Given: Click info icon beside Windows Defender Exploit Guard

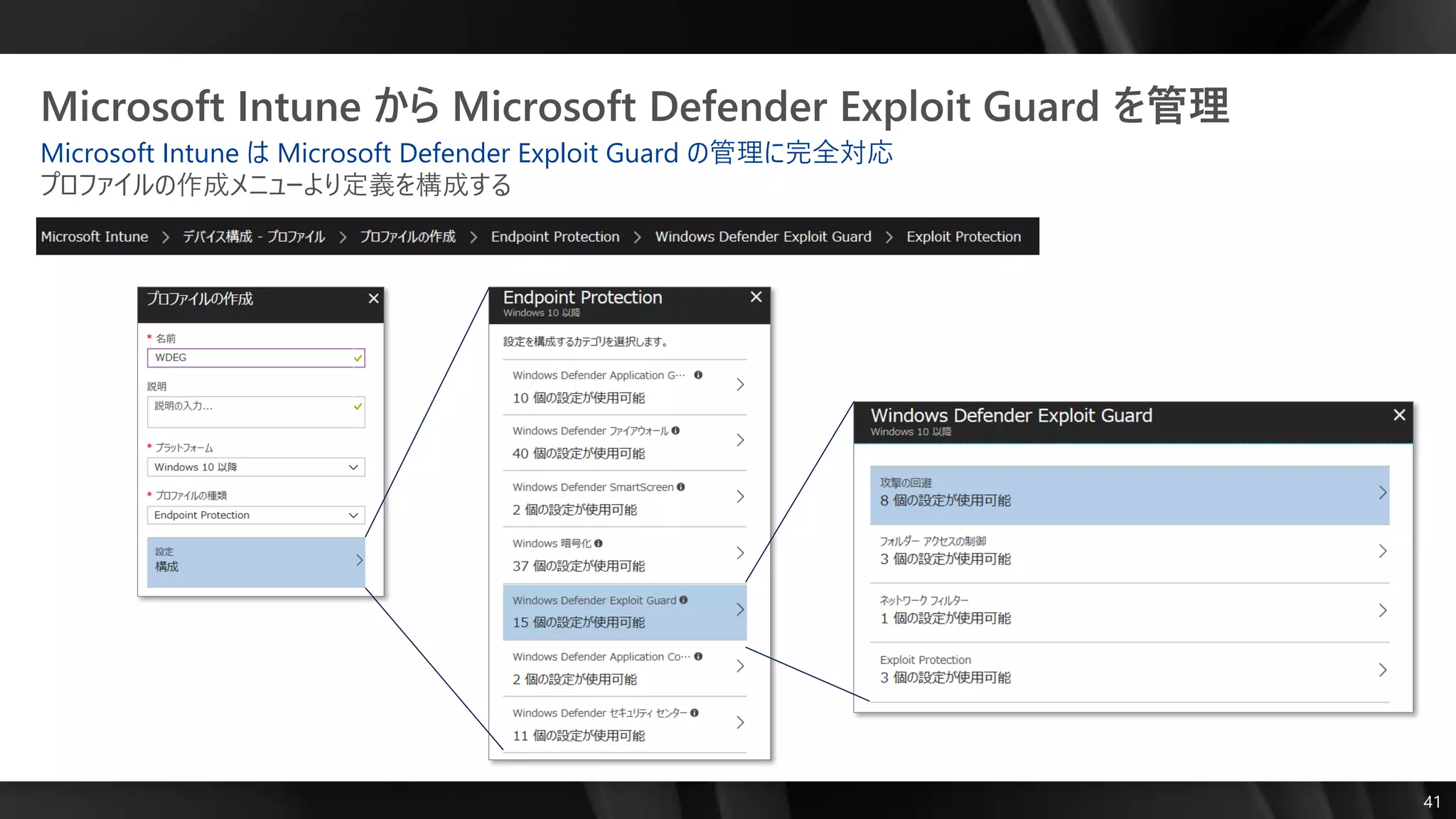Looking at the screenshot, I should 683,600.
